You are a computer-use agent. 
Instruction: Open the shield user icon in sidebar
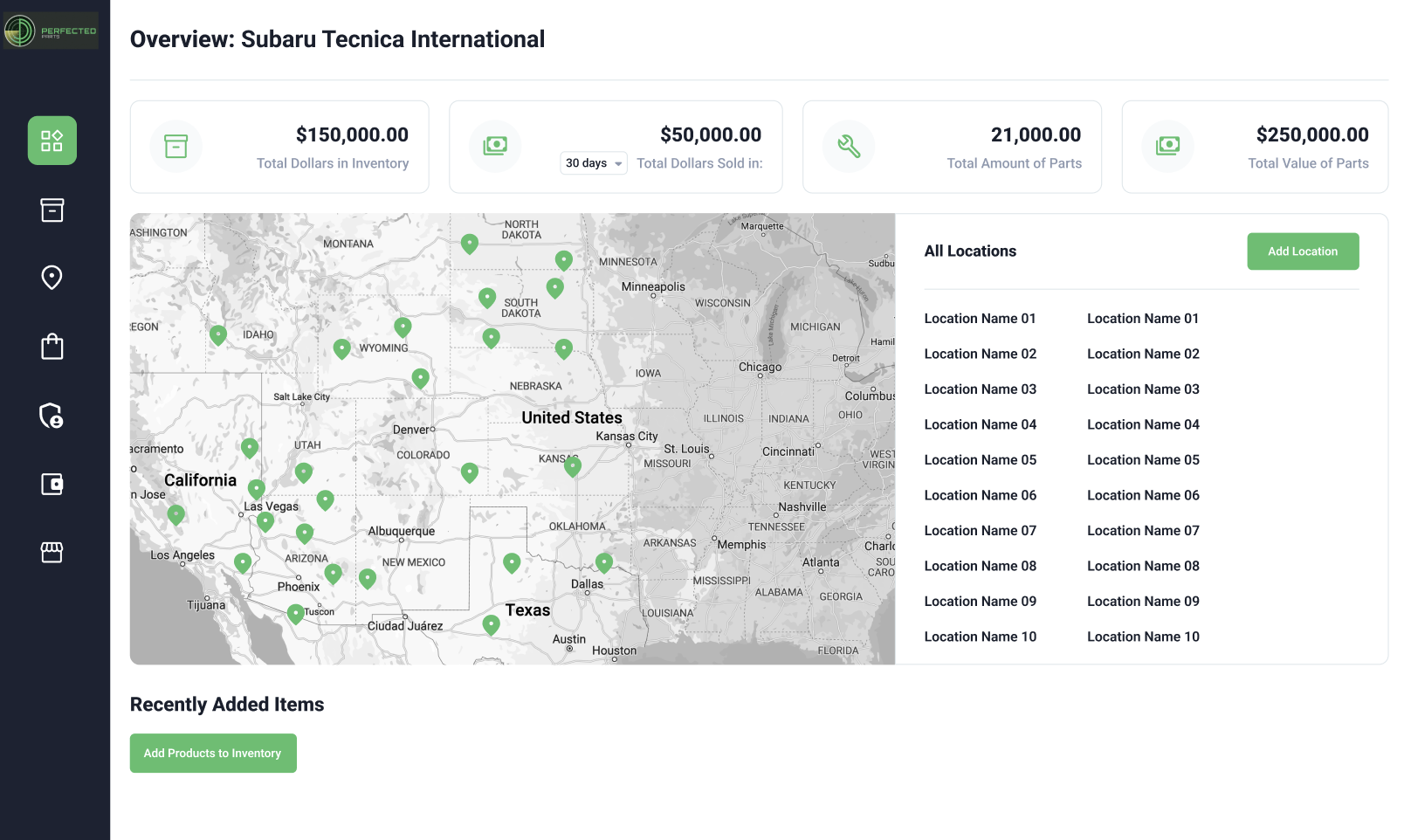[x=52, y=416]
